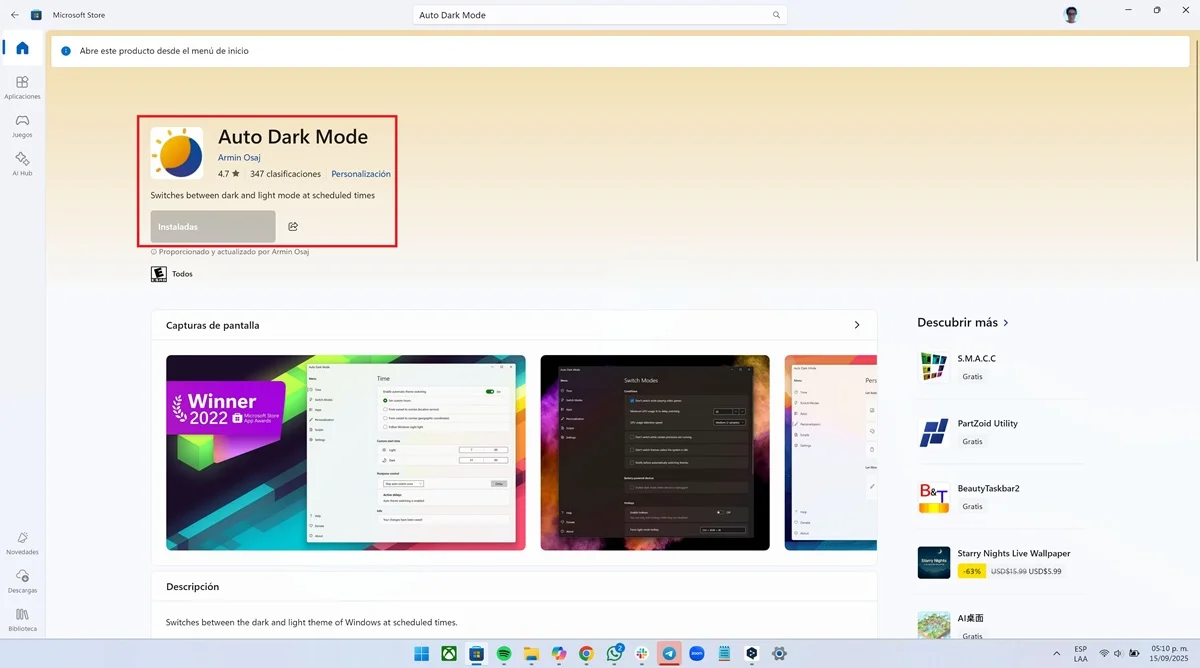Open Telegram from the taskbar
Screen dimensions: 1200x668
point(669,653)
